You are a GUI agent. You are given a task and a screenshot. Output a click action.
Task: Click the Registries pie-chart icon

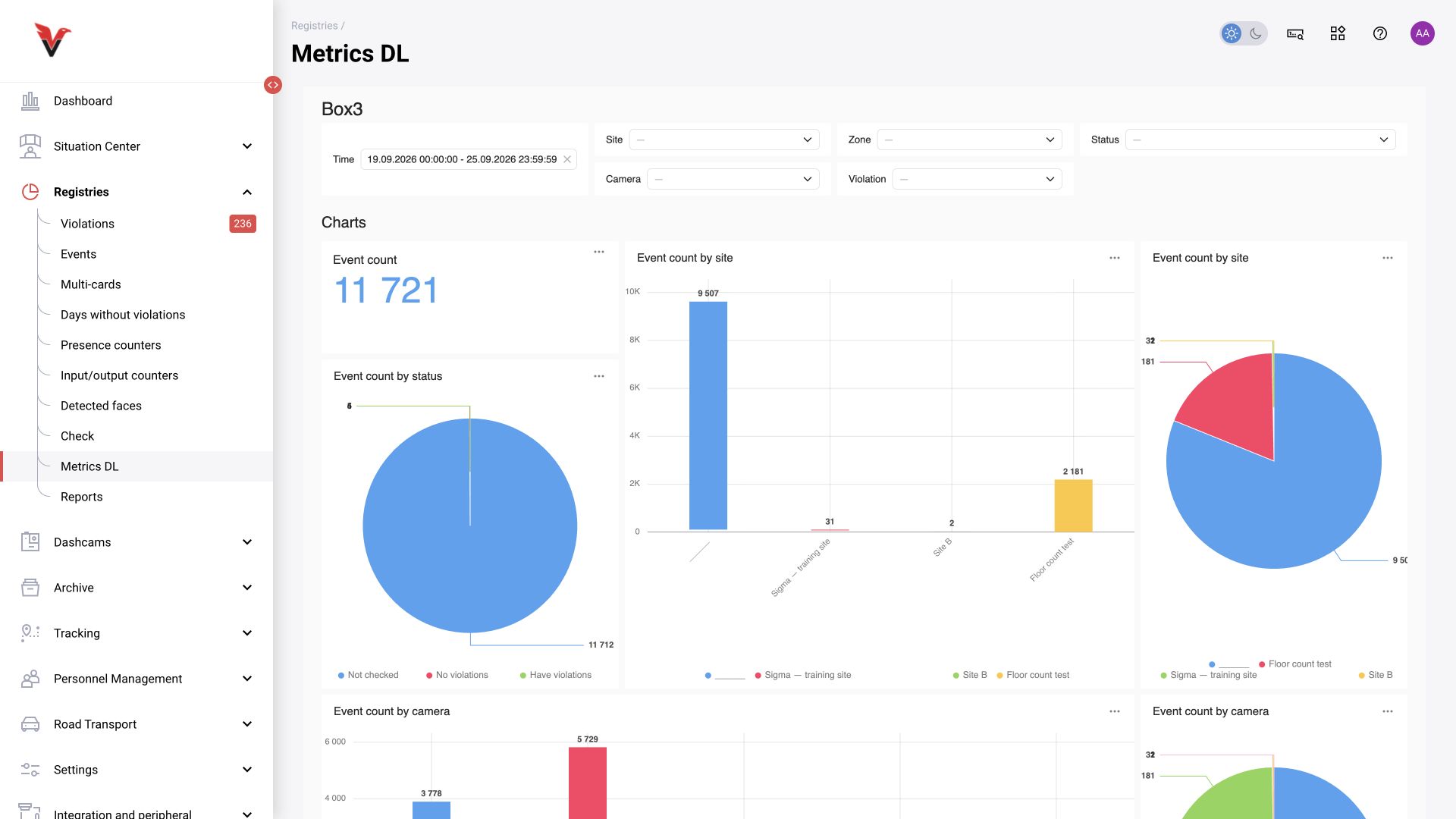pyautogui.click(x=30, y=192)
